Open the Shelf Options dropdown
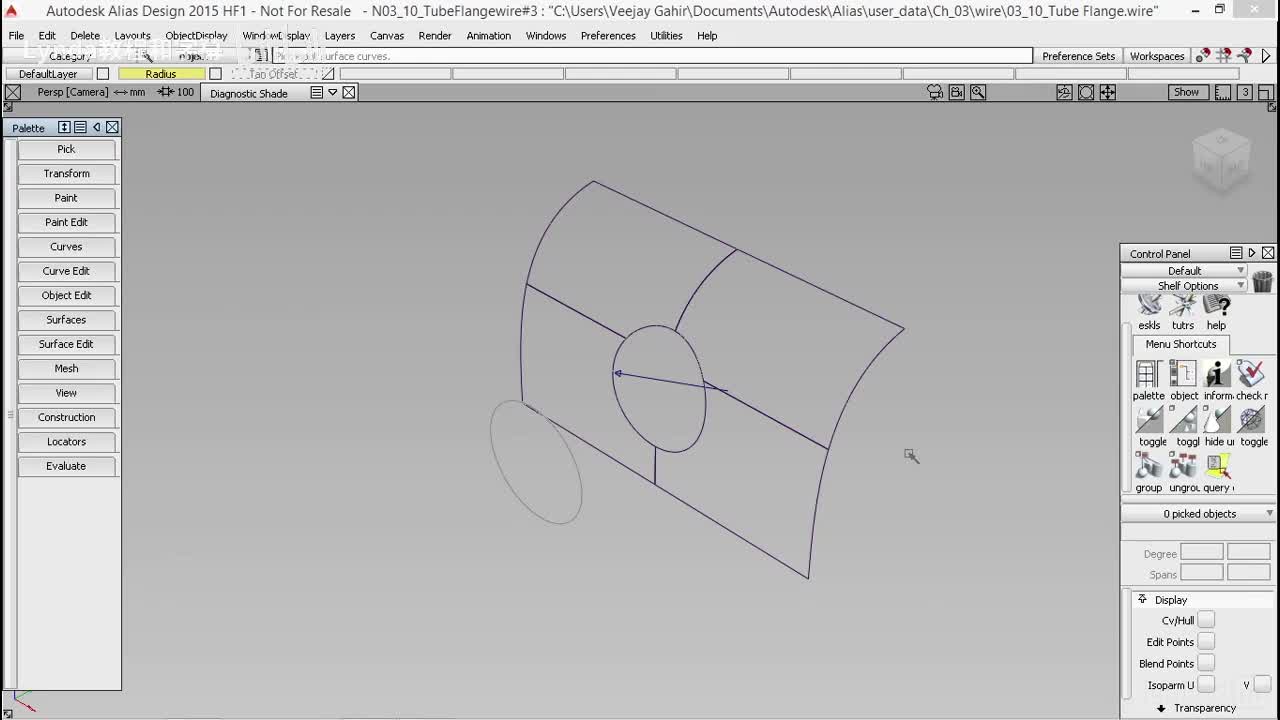This screenshot has width=1280, height=720. (1184, 285)
